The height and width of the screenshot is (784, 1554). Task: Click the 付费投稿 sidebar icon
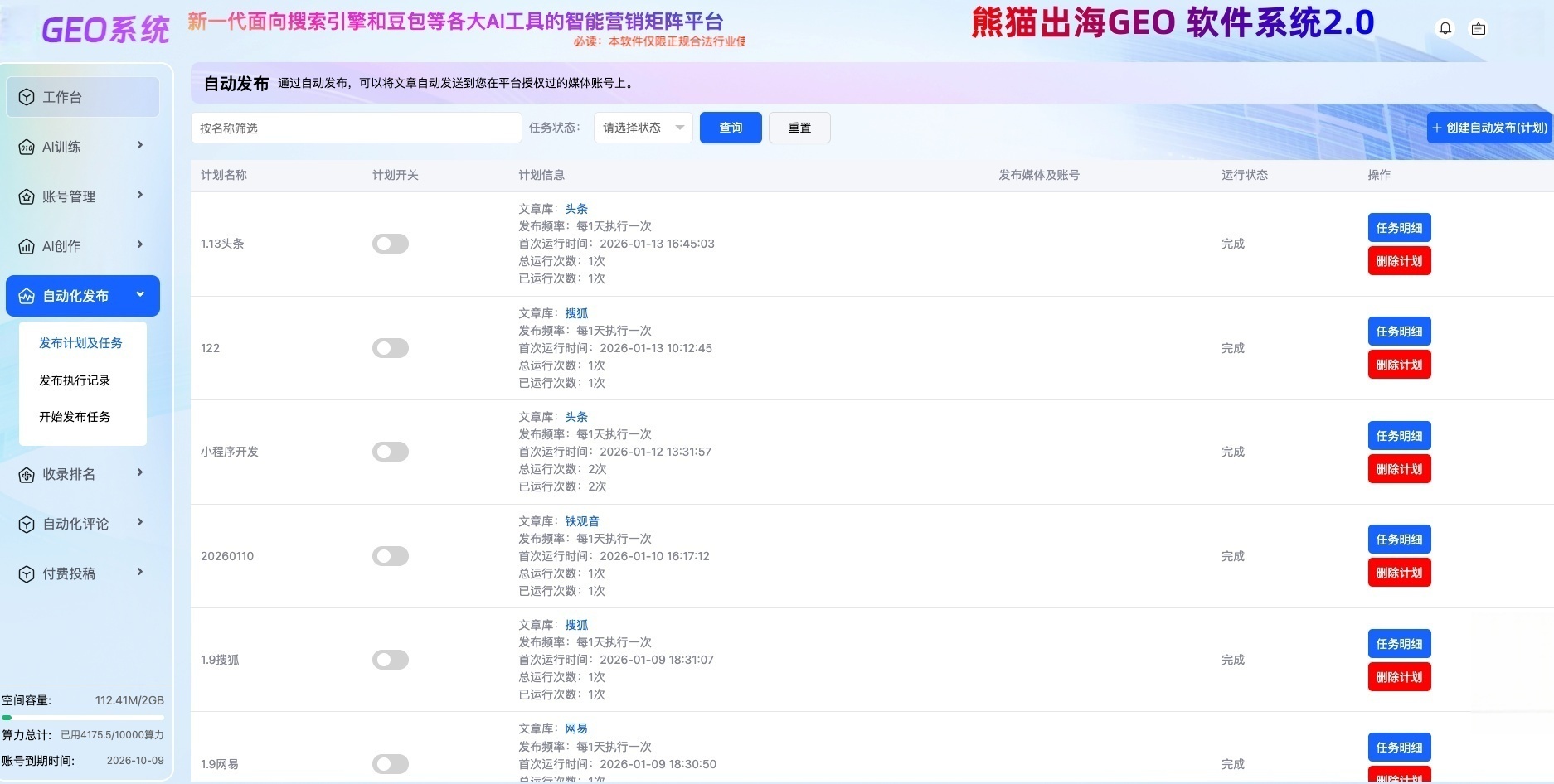coord(27,574)
